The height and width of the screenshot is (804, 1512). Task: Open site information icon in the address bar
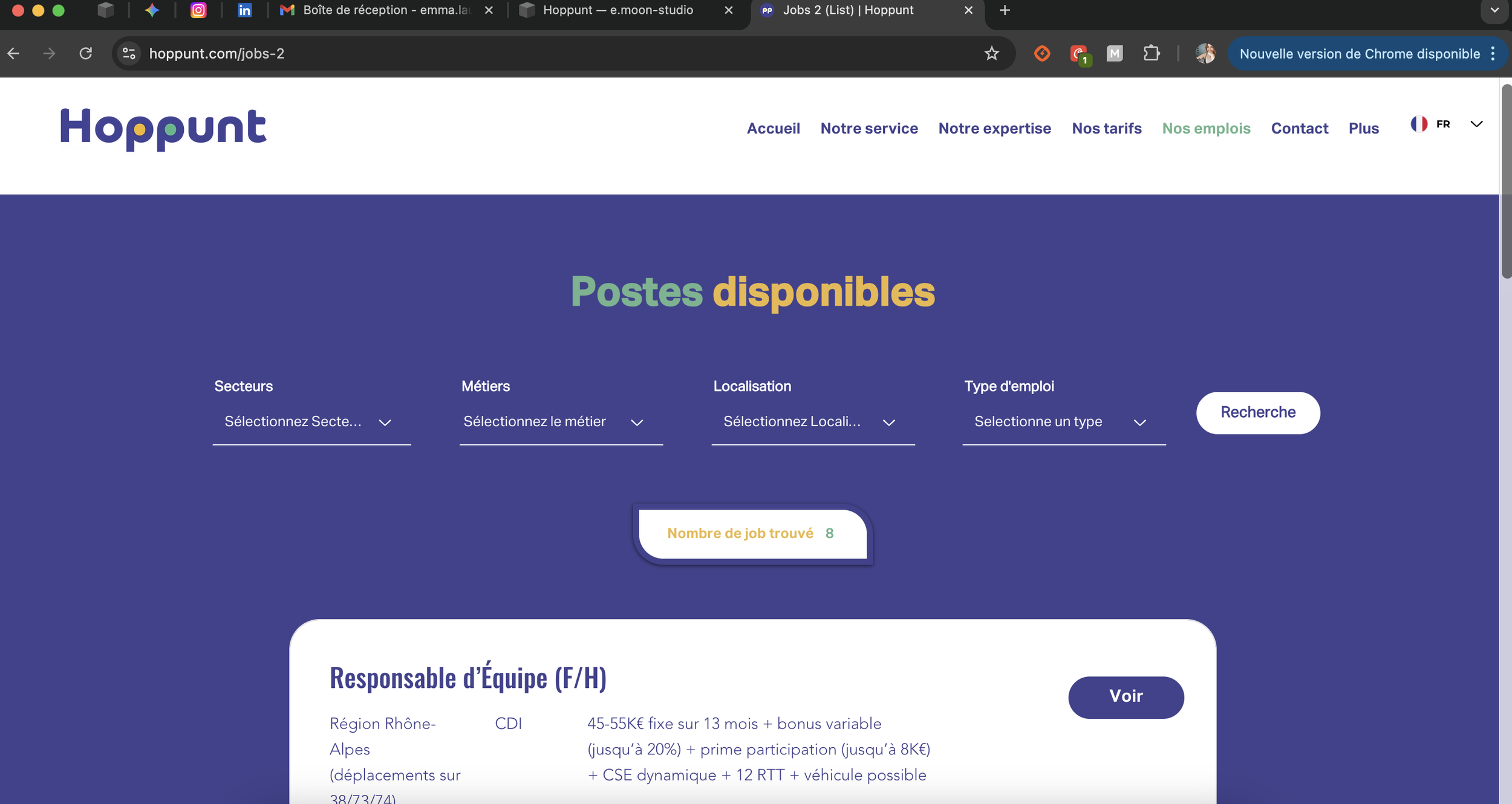pyautogui.click(x=129, y=54)
